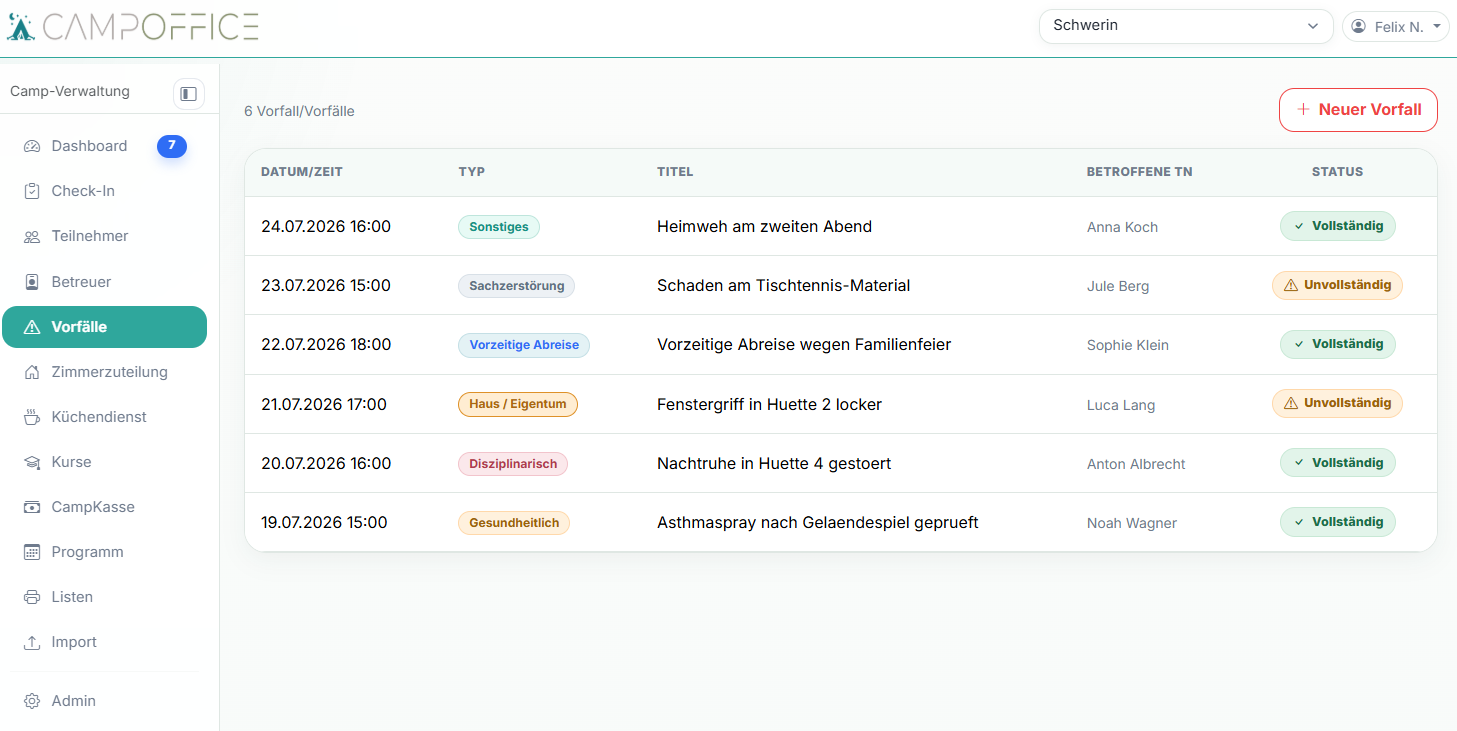Viewport: 1457px width, 731px height.
Task: Open the Schwerin camp dropdown
Action: 1186,26
